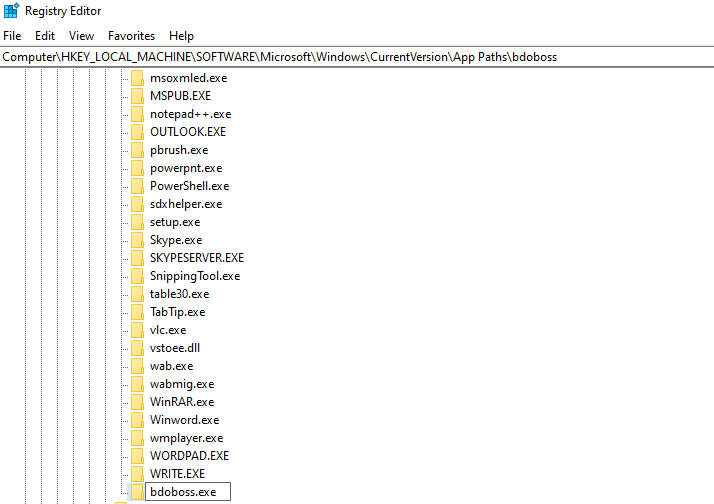Click the Skype.exe folder icon
Viewport: 714px width, 504px height.
coord(137,240)
